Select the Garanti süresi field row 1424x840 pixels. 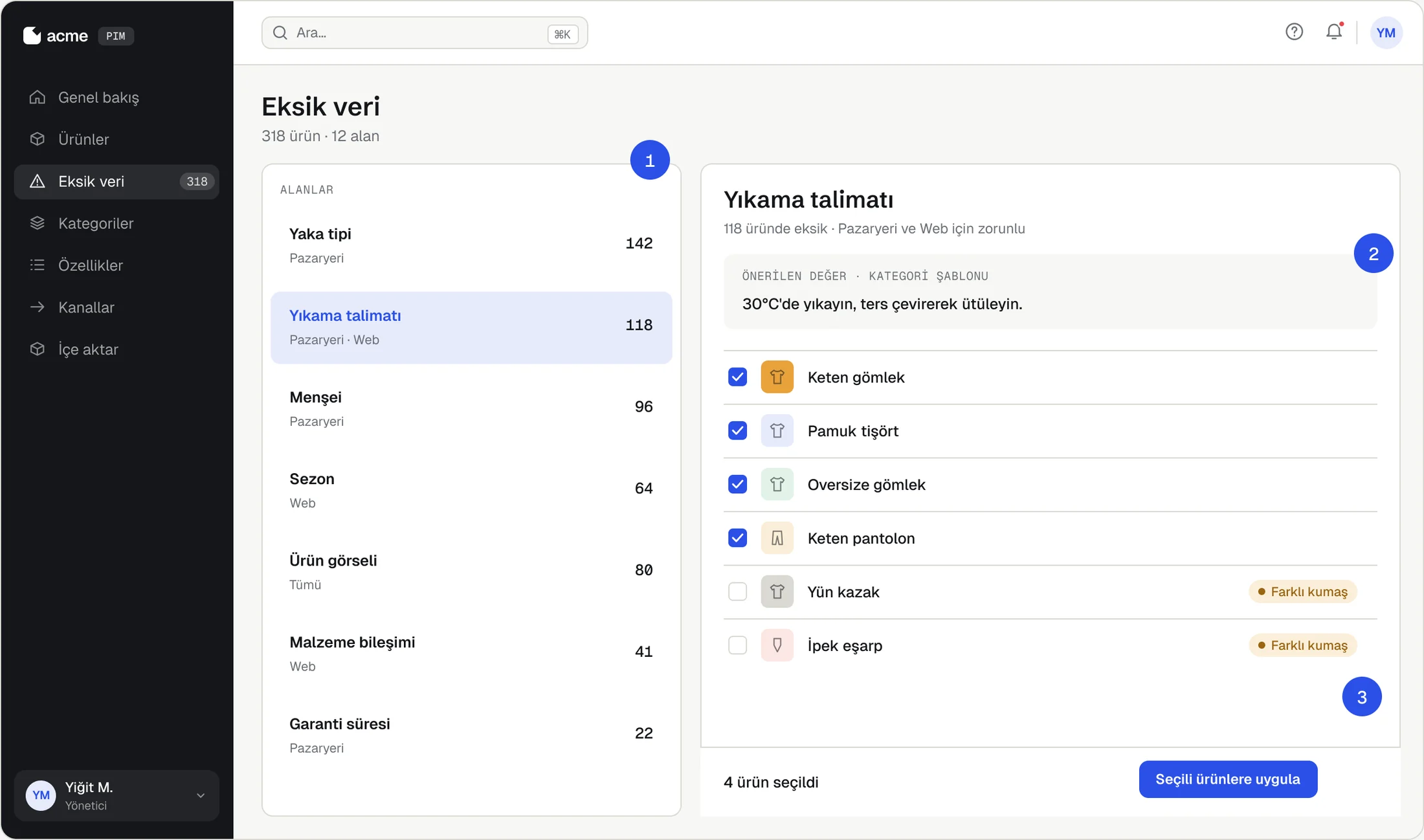point(471,735)
